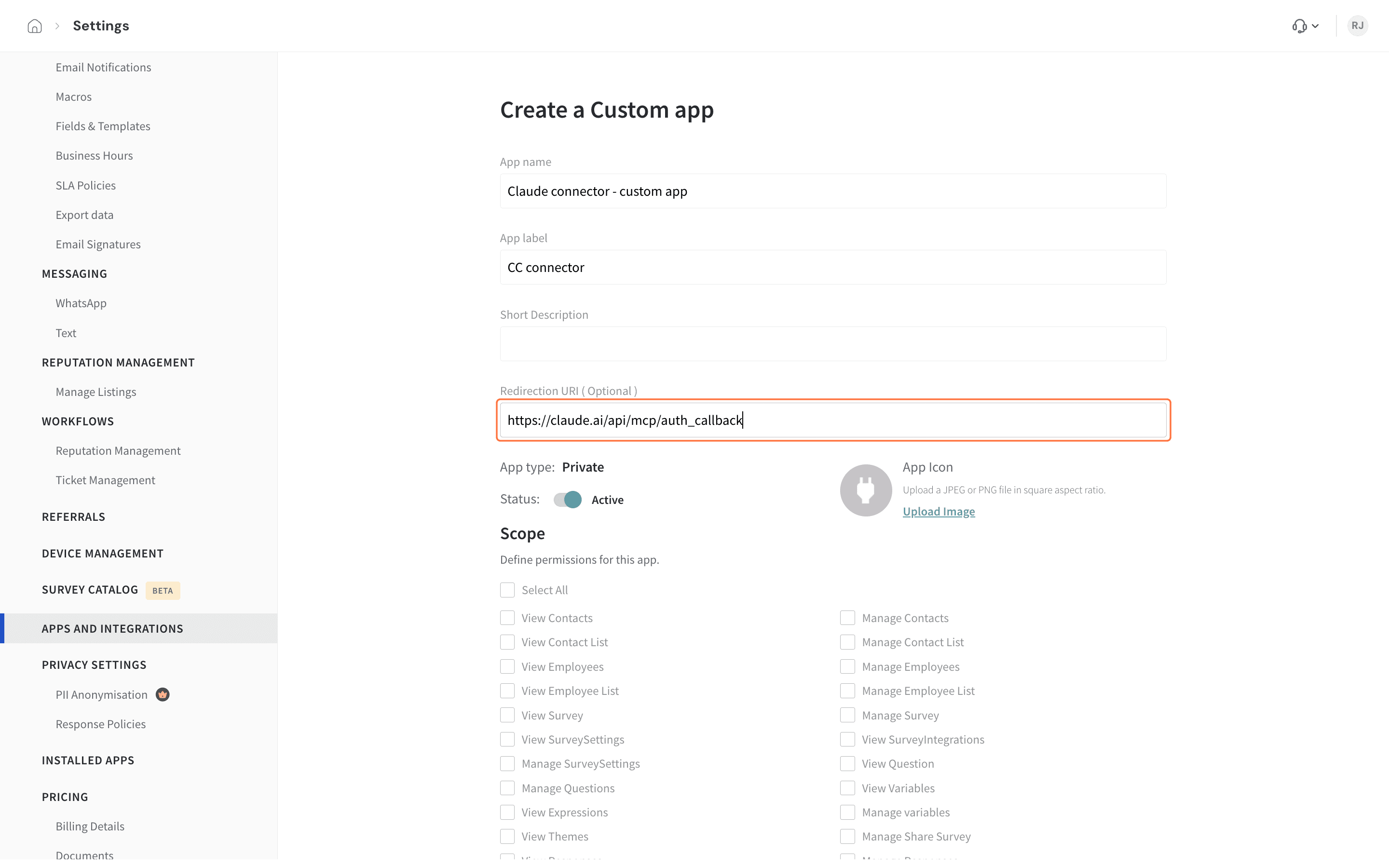Check the View Themes checkbox
Image resolution: width=1389 pixels, height=868 pixels.
507,837
